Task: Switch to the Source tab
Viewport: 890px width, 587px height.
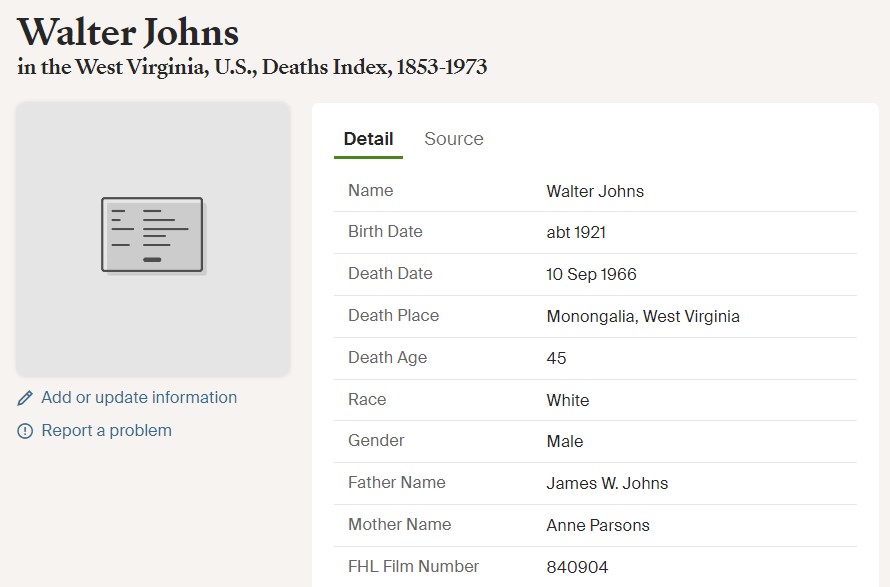Action: pyautogui.click(x=454, y=139)
